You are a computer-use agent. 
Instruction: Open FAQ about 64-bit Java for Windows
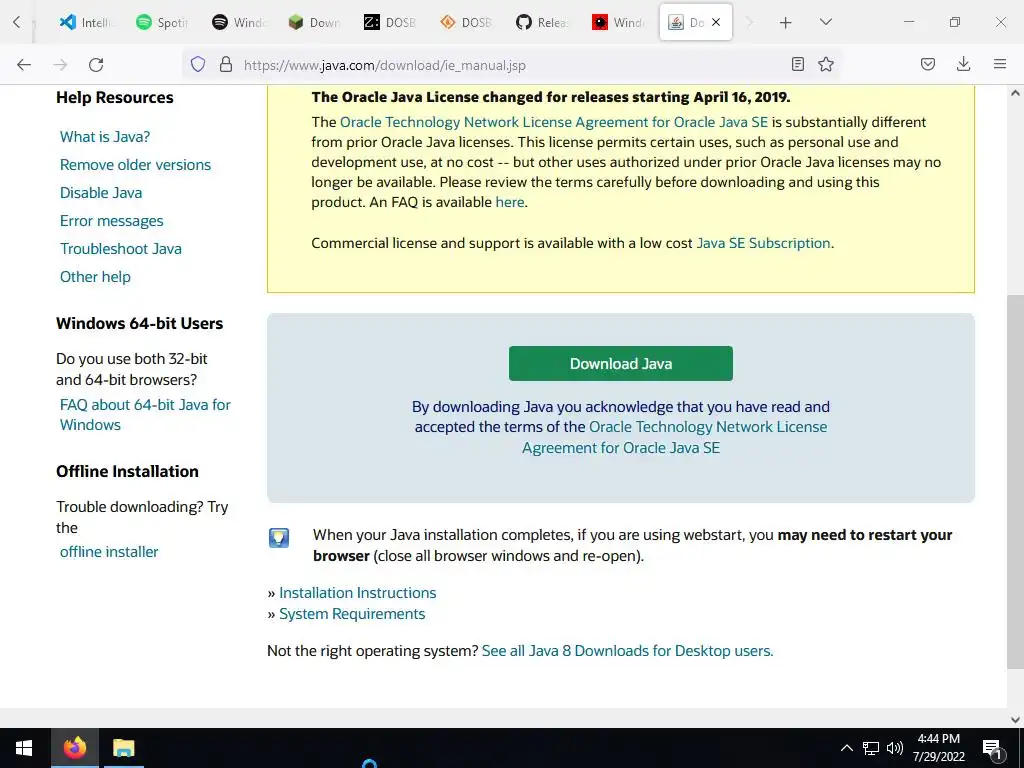pyautogui.click(x=145, y=415)
